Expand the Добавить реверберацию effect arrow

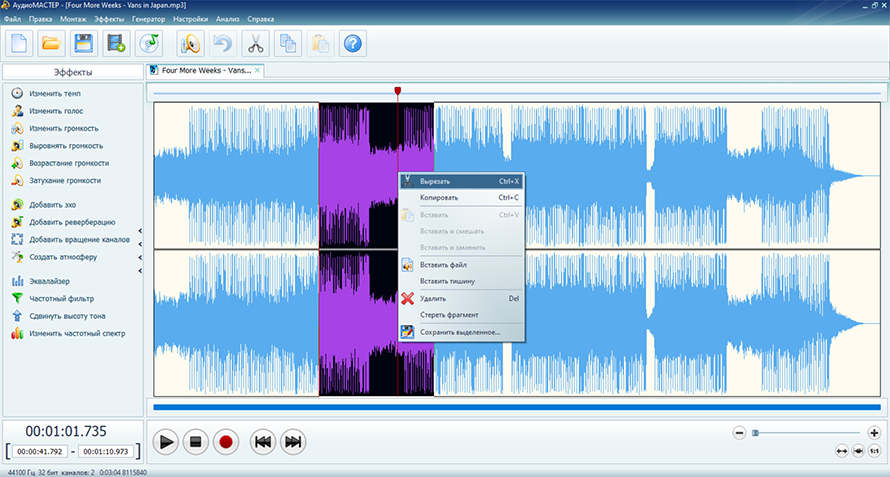tap(141, 232)
